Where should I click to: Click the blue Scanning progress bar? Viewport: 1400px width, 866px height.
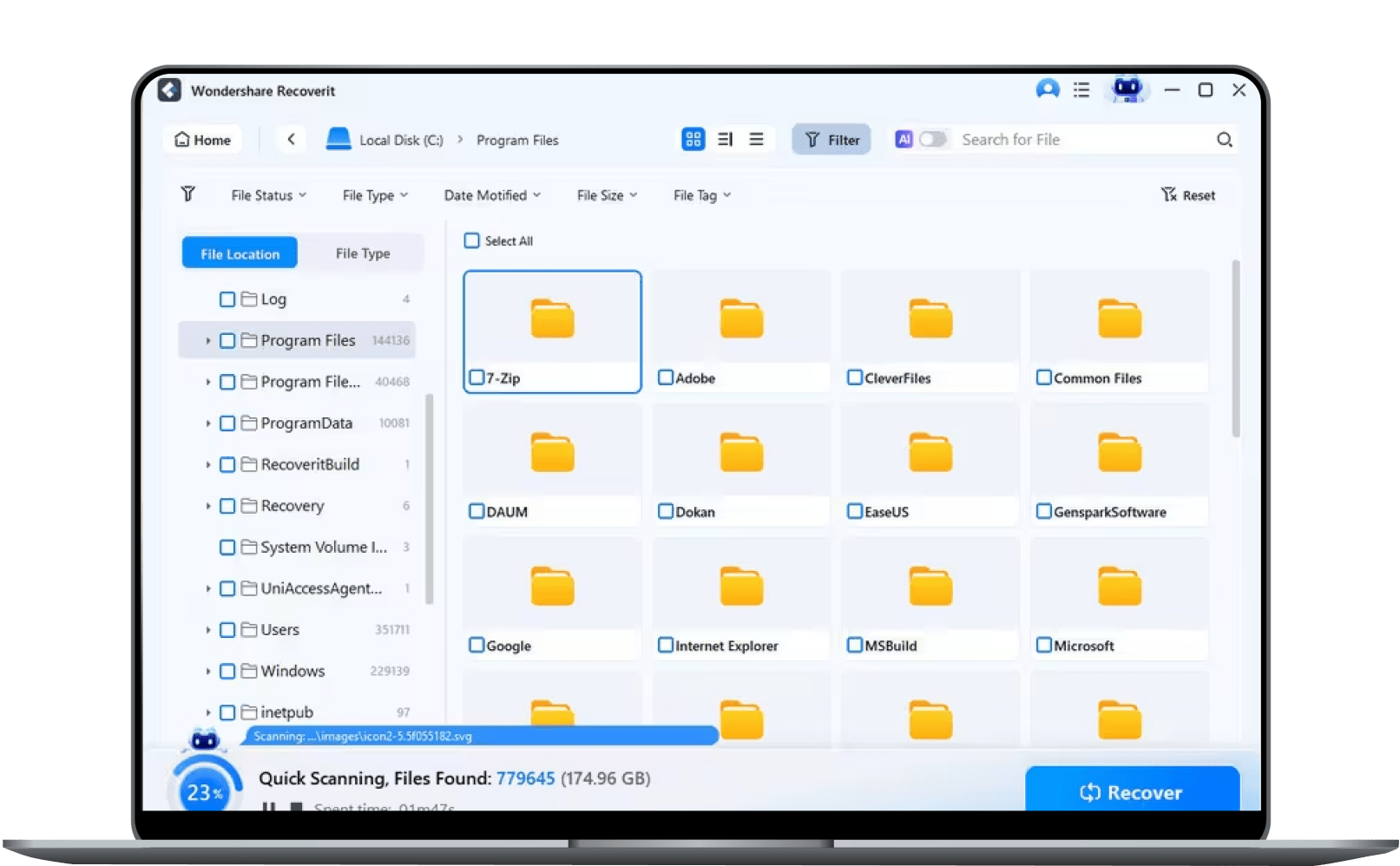(481, 736)
